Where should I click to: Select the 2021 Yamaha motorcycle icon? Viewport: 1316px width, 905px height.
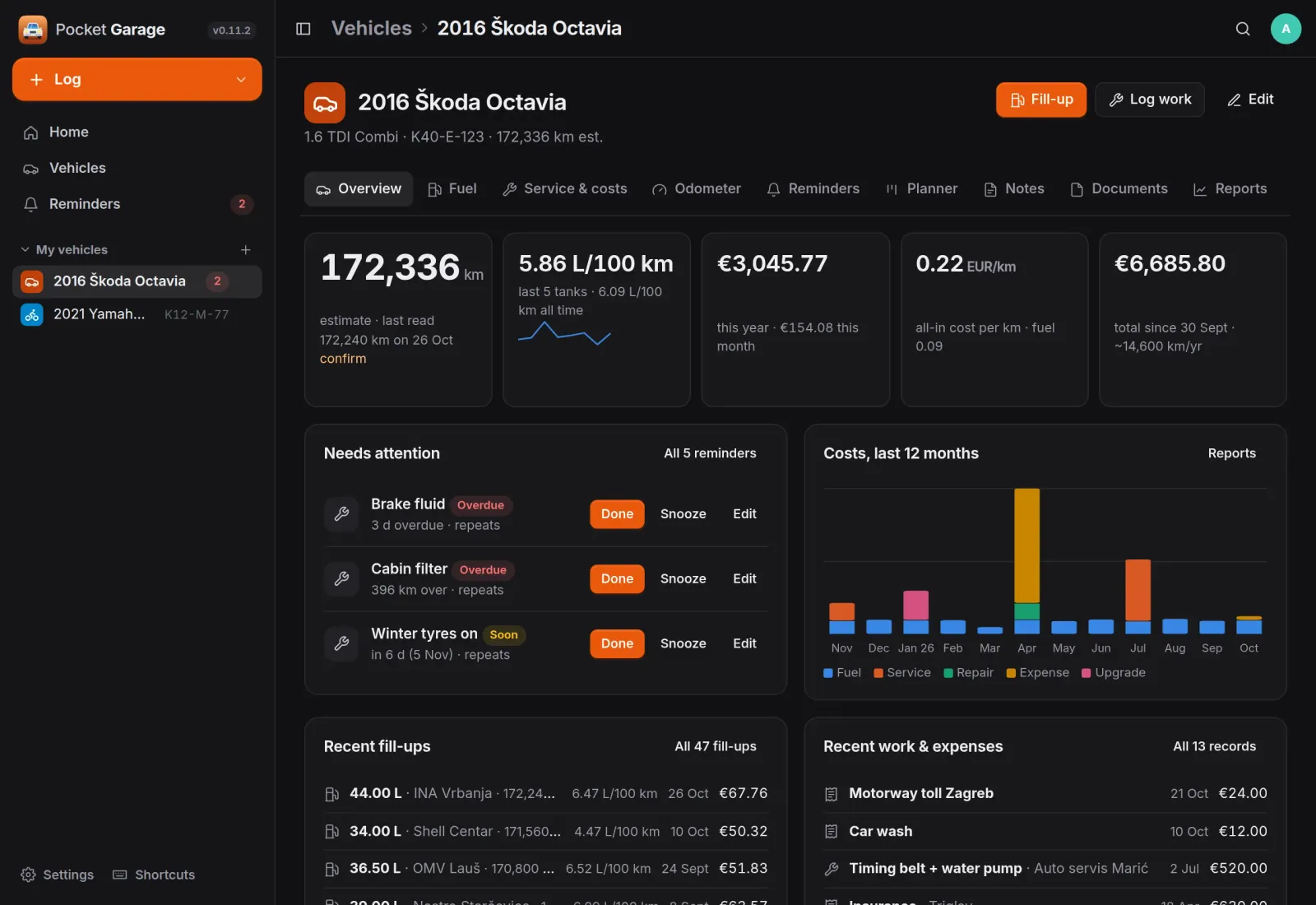point(31,314)
